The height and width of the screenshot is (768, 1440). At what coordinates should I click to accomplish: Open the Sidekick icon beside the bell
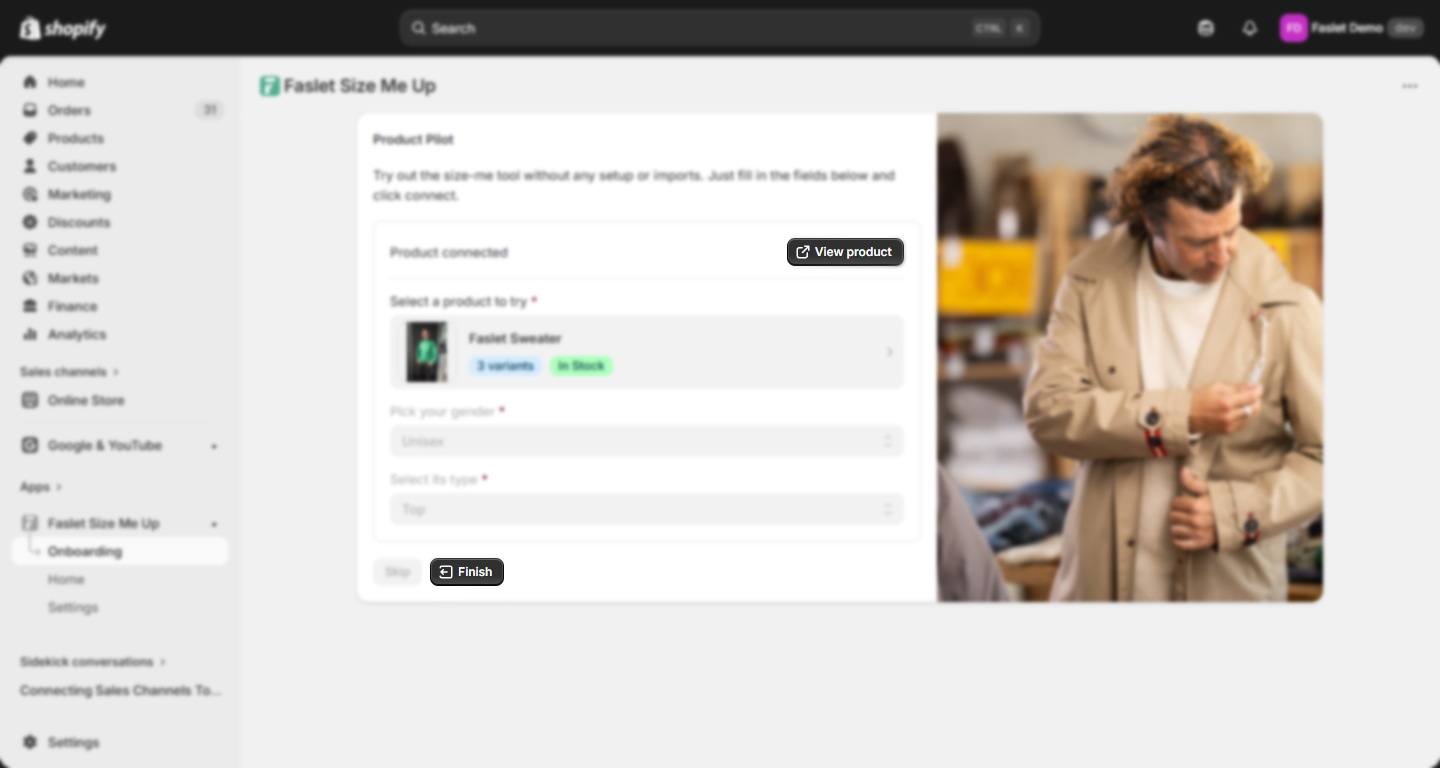click(x=1206, y=28)
